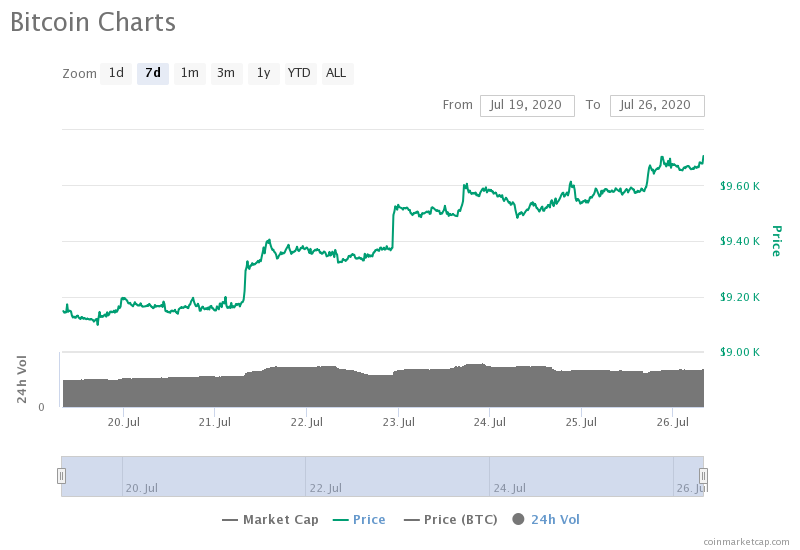Grab the left navigator range handle
The width and height of the screenshot is (800, 550).
[61, 476]
